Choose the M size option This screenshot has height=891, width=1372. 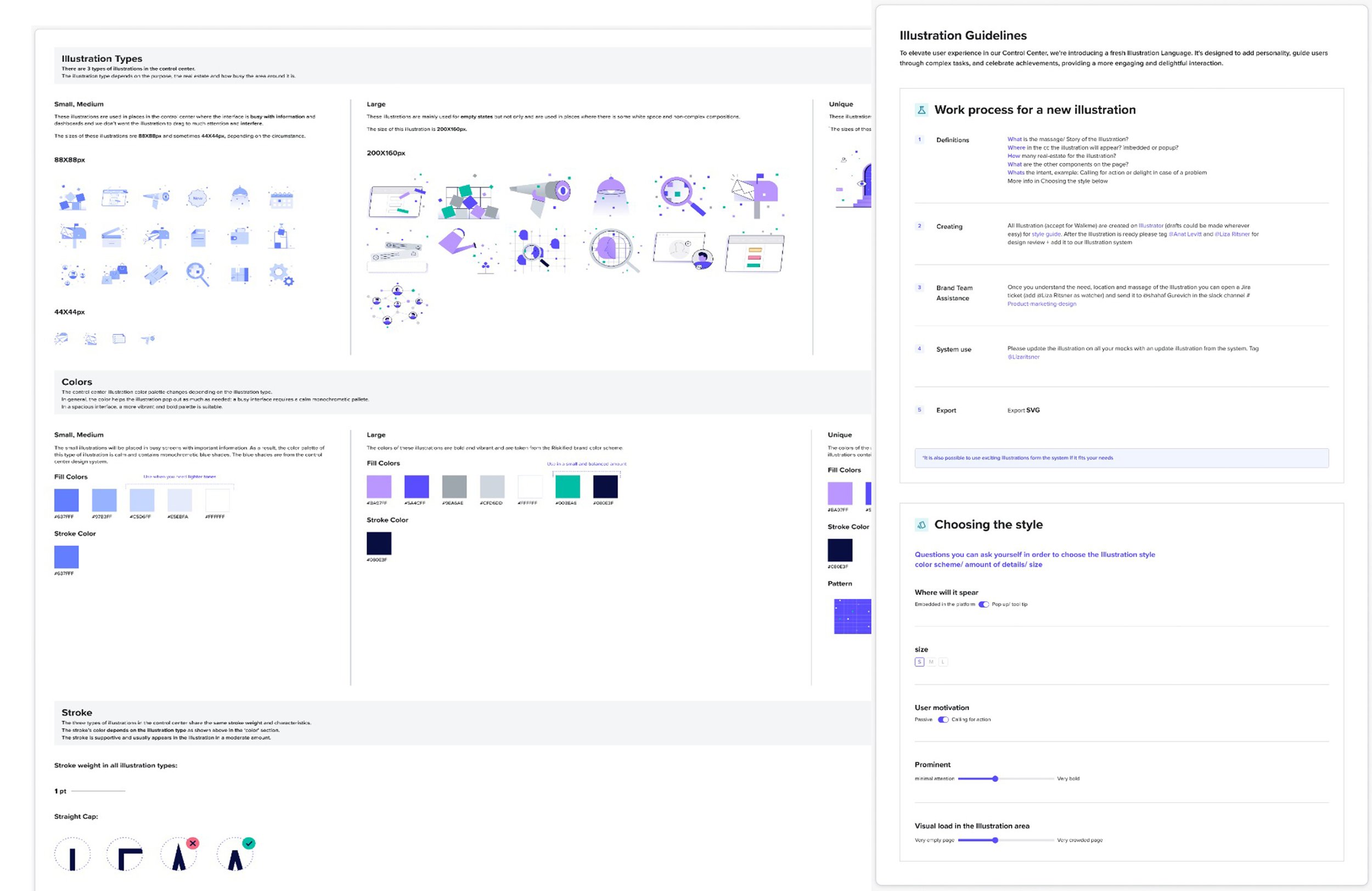pos(931,662)
